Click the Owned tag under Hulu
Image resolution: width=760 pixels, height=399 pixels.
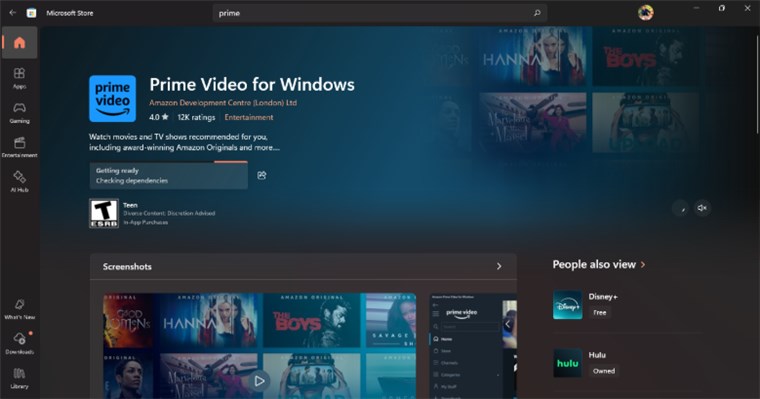pos(604,371)
